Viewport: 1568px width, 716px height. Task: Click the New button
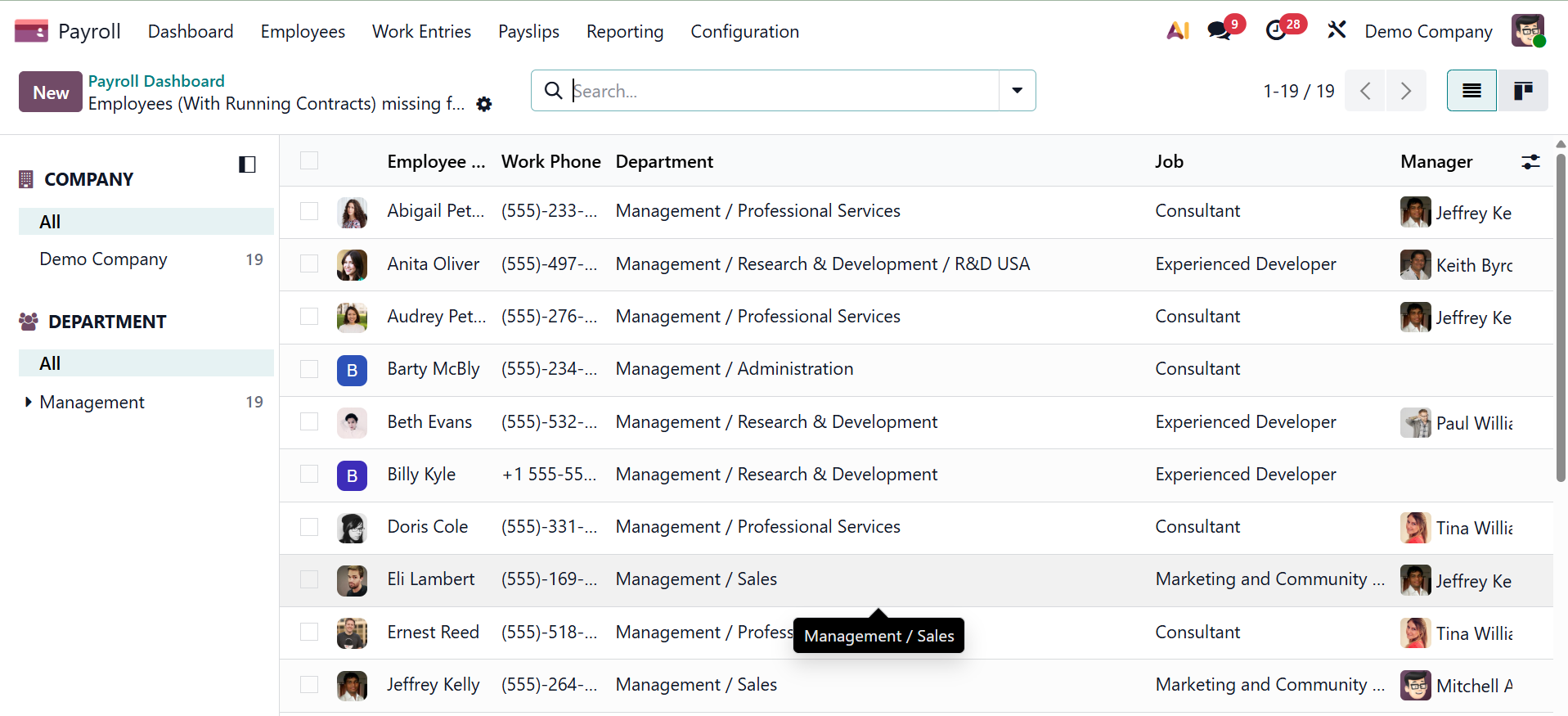[51, 92]
